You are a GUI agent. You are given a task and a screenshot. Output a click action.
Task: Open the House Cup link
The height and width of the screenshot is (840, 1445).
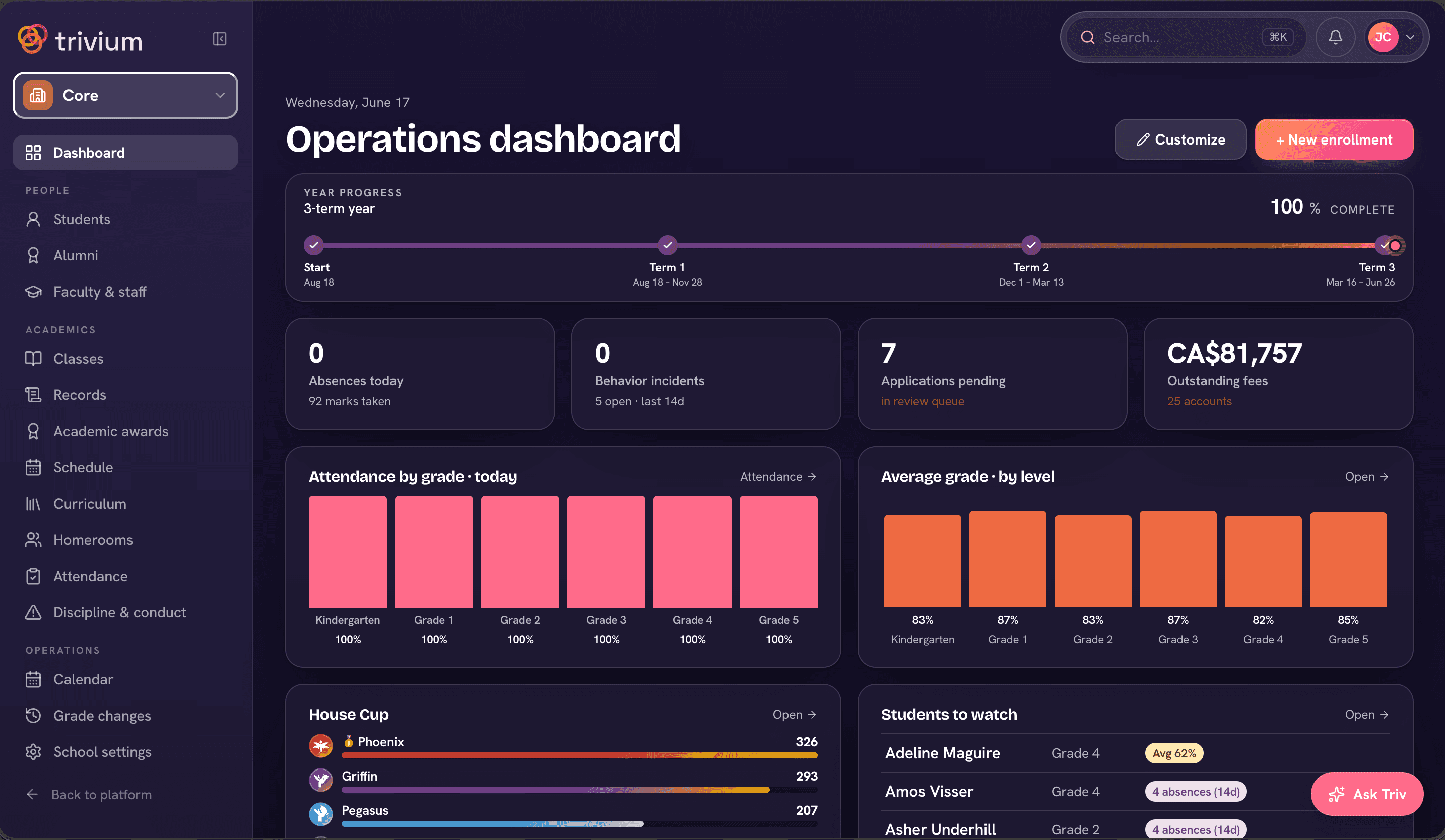click(x=794, y=715)
